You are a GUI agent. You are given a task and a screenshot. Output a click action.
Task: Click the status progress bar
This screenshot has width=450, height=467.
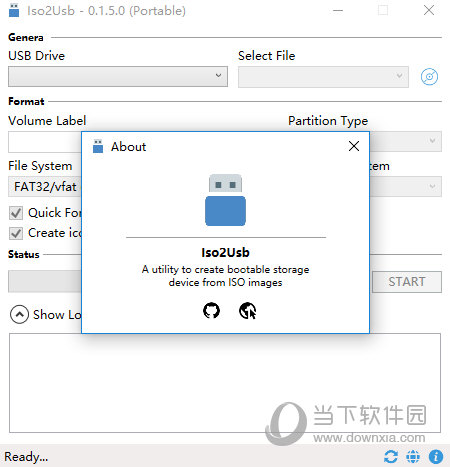click(45, 282)
